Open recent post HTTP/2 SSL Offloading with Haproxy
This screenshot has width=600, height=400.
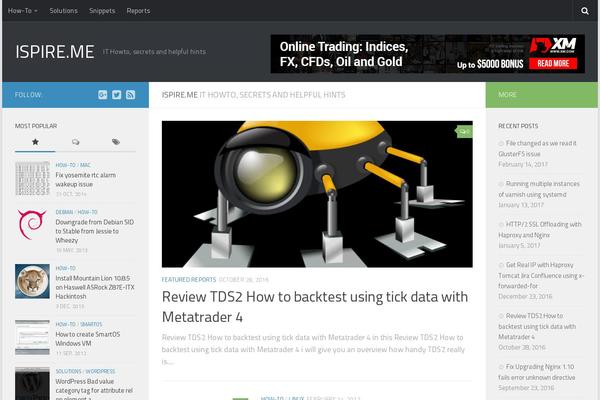click(x=540, y=230)
